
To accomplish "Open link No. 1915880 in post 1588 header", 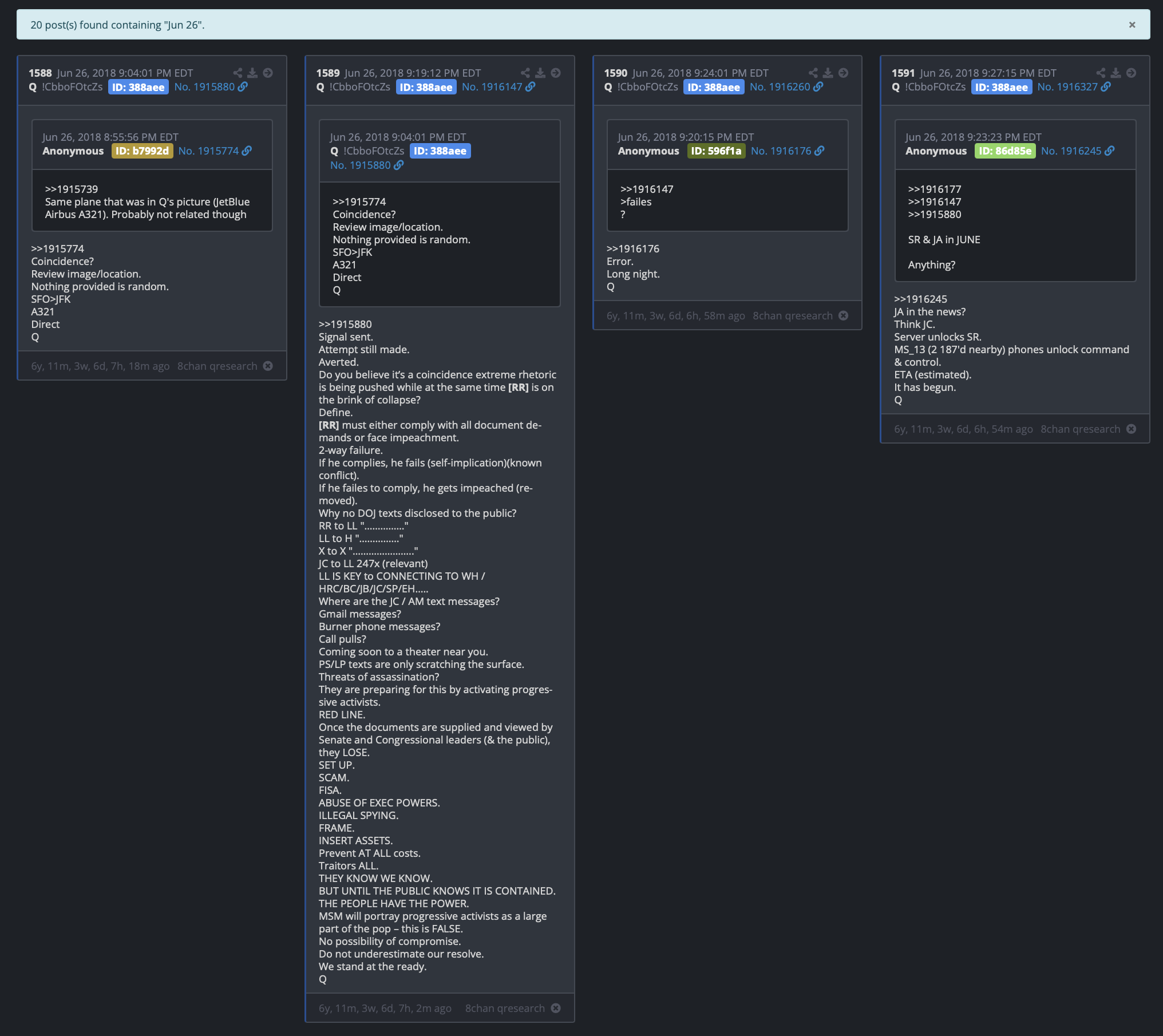I will click(x=211, y=87).
